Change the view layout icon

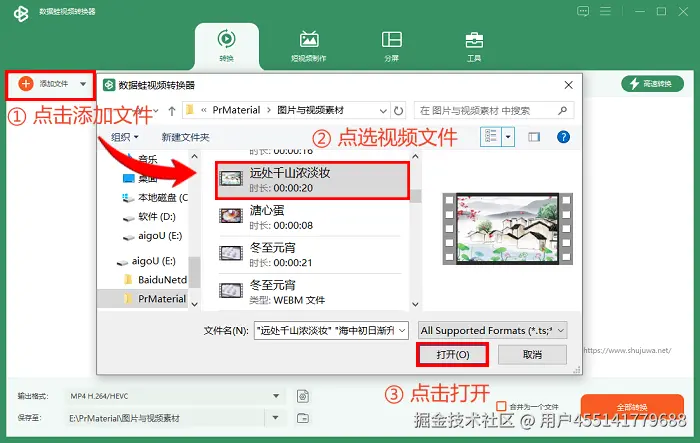tap(491, 137)
